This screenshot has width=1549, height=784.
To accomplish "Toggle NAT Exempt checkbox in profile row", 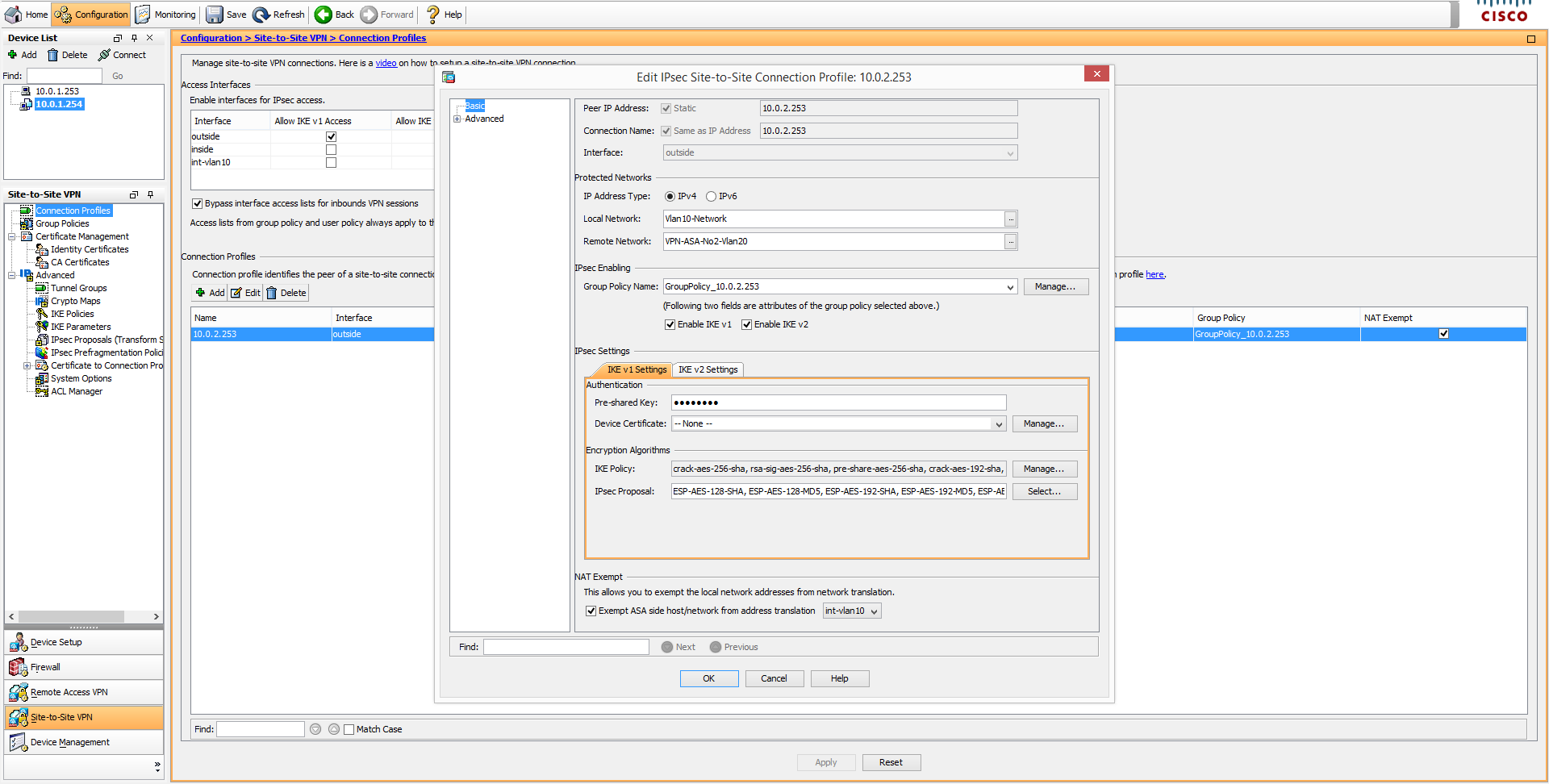I will click(x=1443, y=334).
